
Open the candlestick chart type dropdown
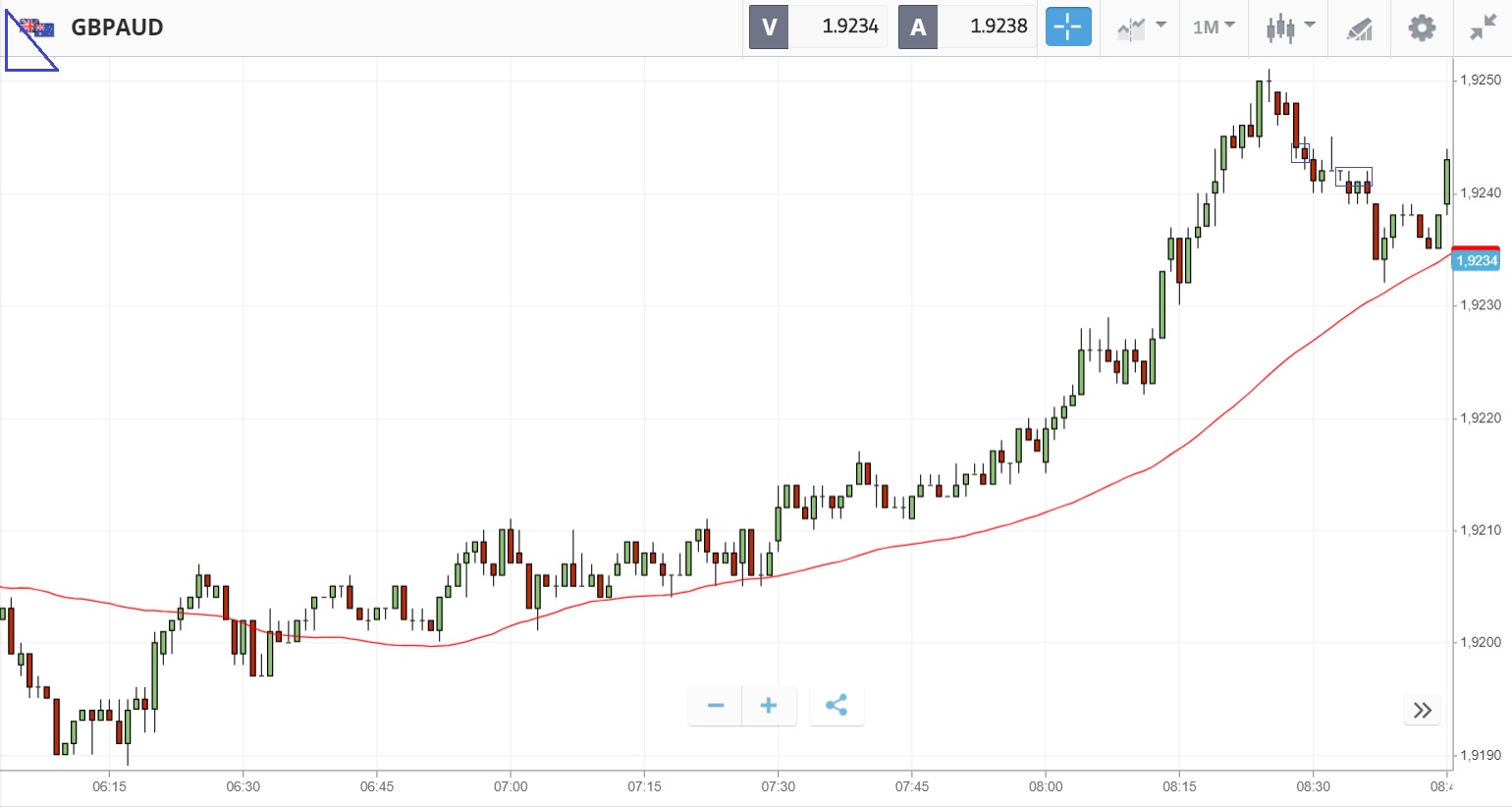click(1289, 27)
